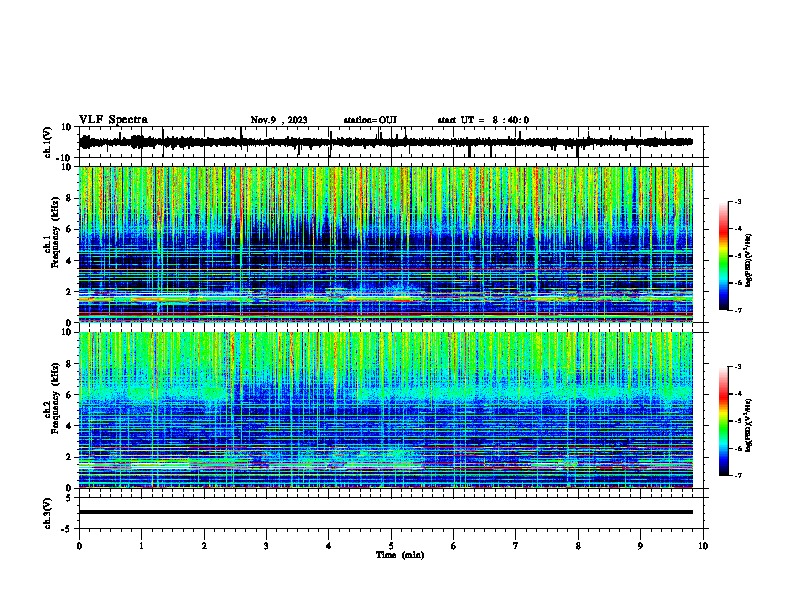Click time axis tick label '0'

[x=79, y=546]
